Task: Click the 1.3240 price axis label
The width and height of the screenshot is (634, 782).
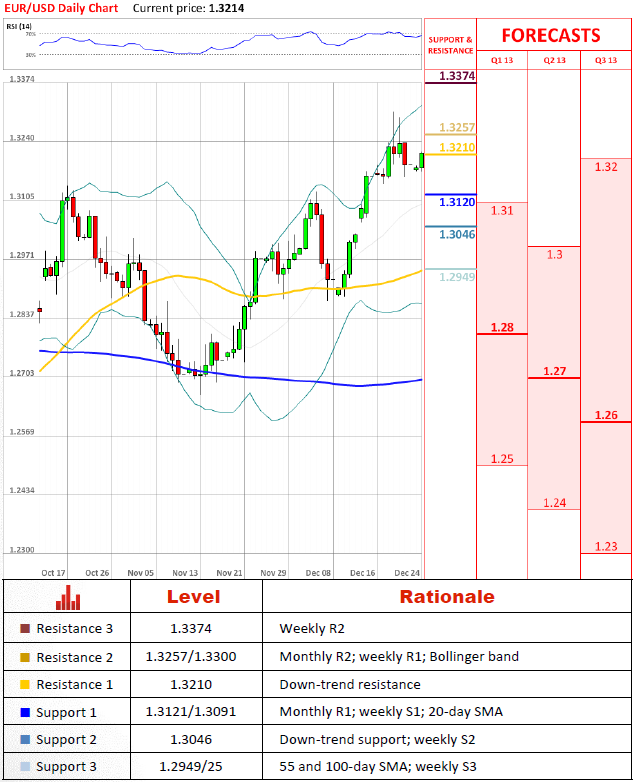Action: coord(22,138)
